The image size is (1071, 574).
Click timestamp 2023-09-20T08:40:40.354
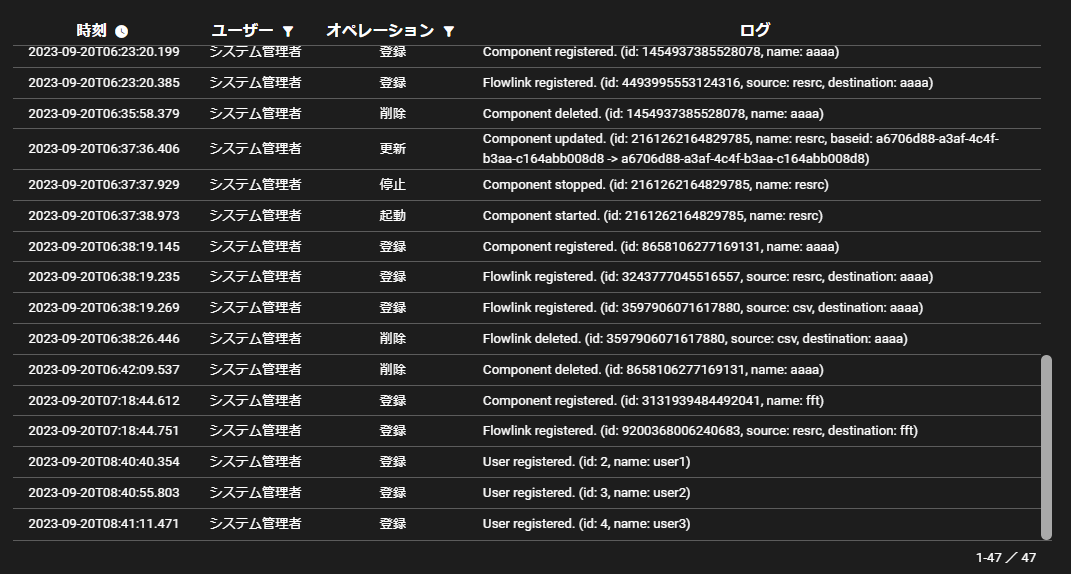click(x=104, y=462)
